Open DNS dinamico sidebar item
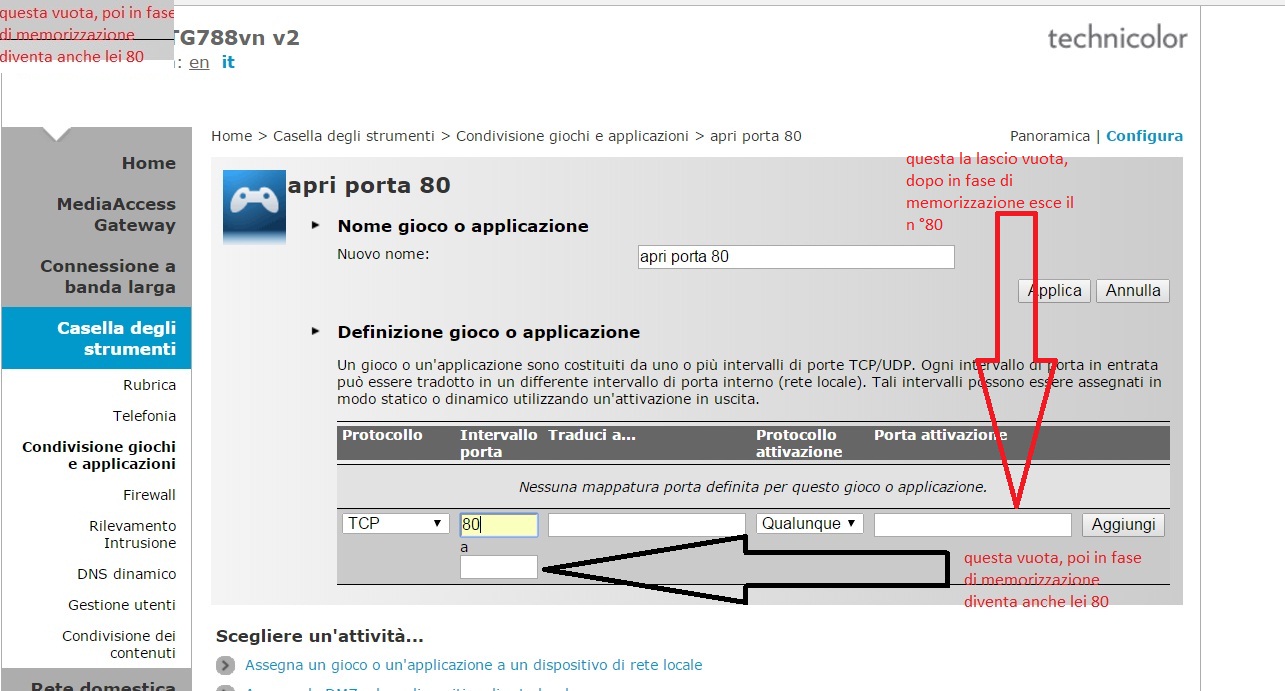Viewport: 1285px width, 691px height. click(x=126, y=574)
